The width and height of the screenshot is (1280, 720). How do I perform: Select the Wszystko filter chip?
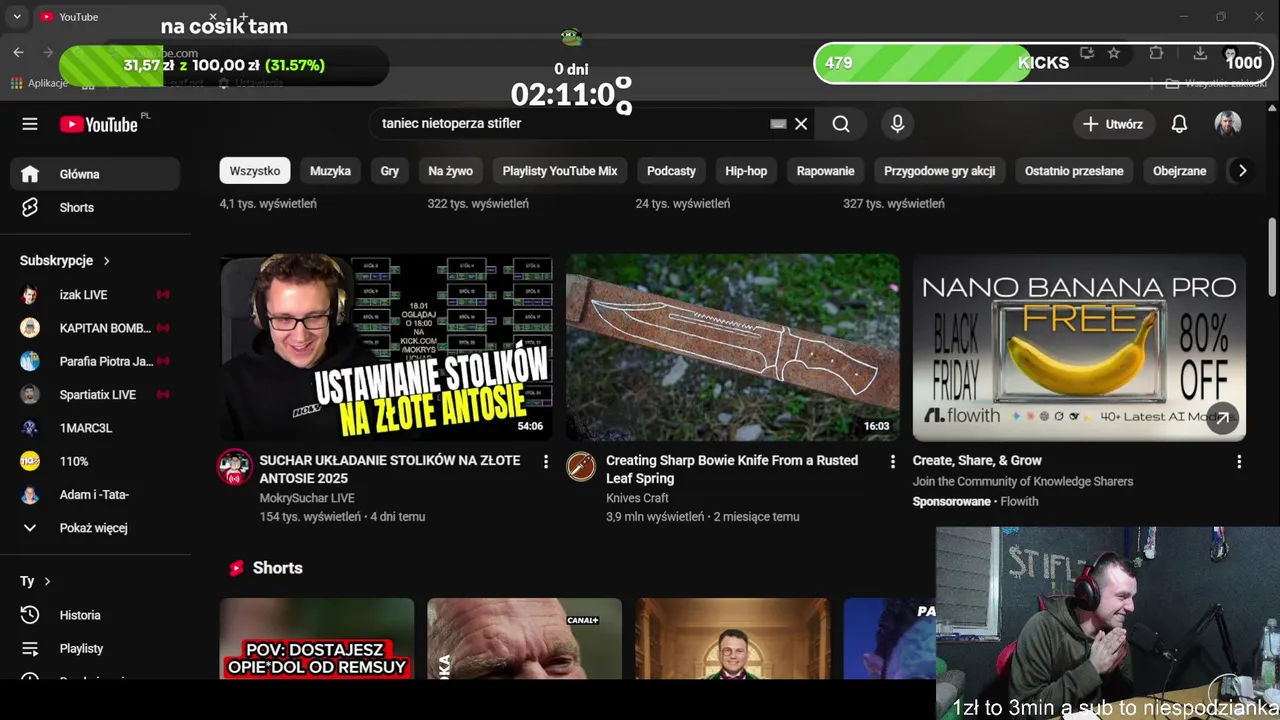(x=255, y=171)
